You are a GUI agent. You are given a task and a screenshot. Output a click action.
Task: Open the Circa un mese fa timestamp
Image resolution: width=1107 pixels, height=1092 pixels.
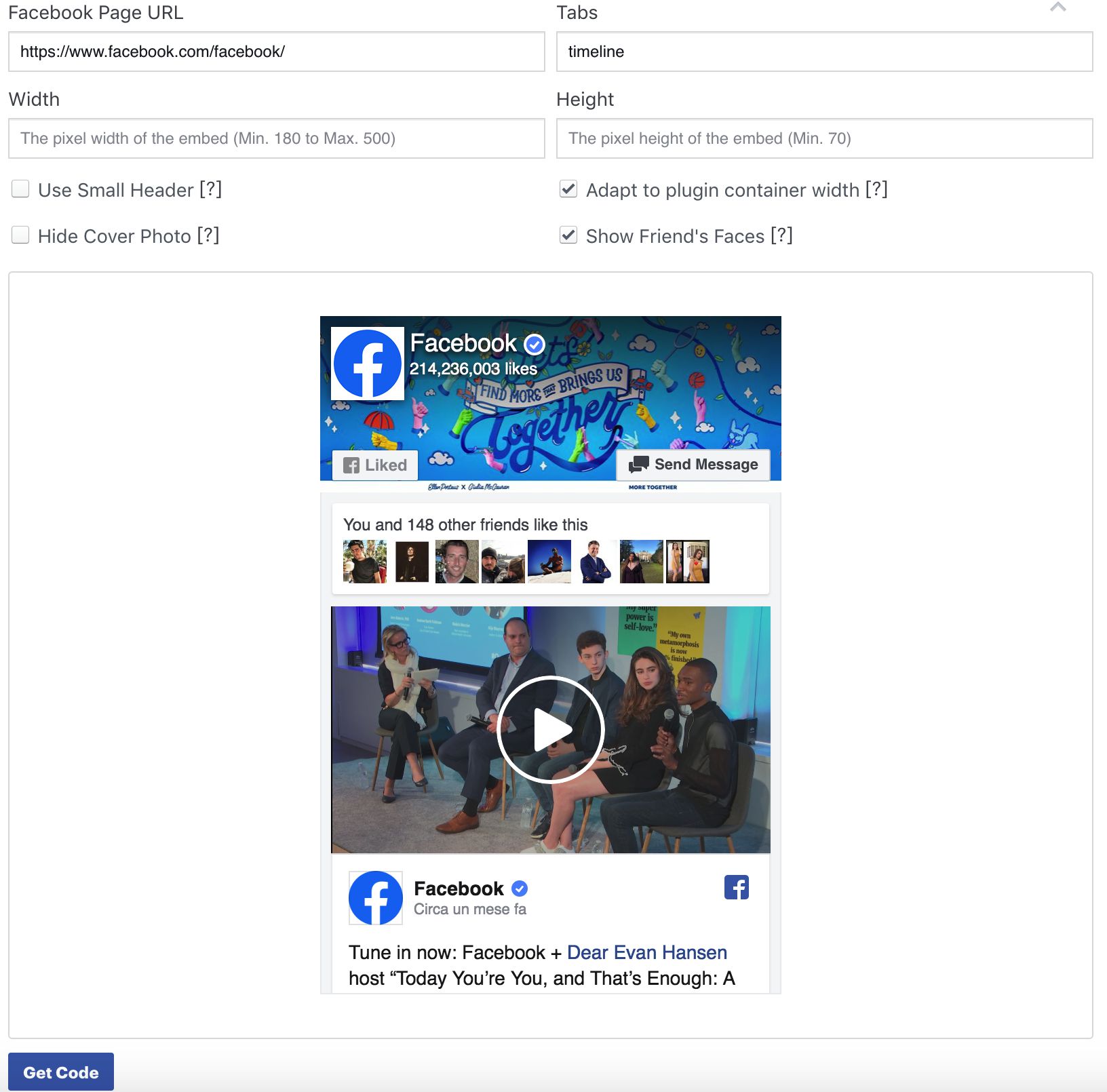(x=470, y=909)
